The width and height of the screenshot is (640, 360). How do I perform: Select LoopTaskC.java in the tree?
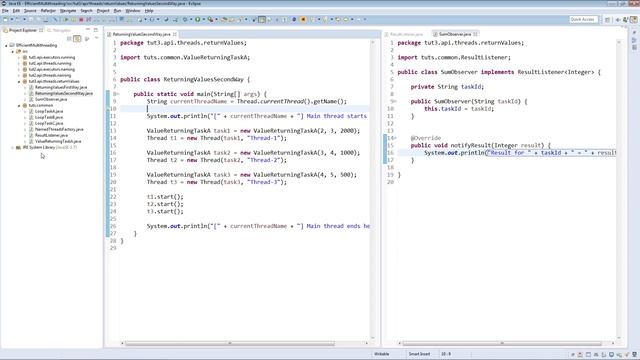(x=49, y=123)
